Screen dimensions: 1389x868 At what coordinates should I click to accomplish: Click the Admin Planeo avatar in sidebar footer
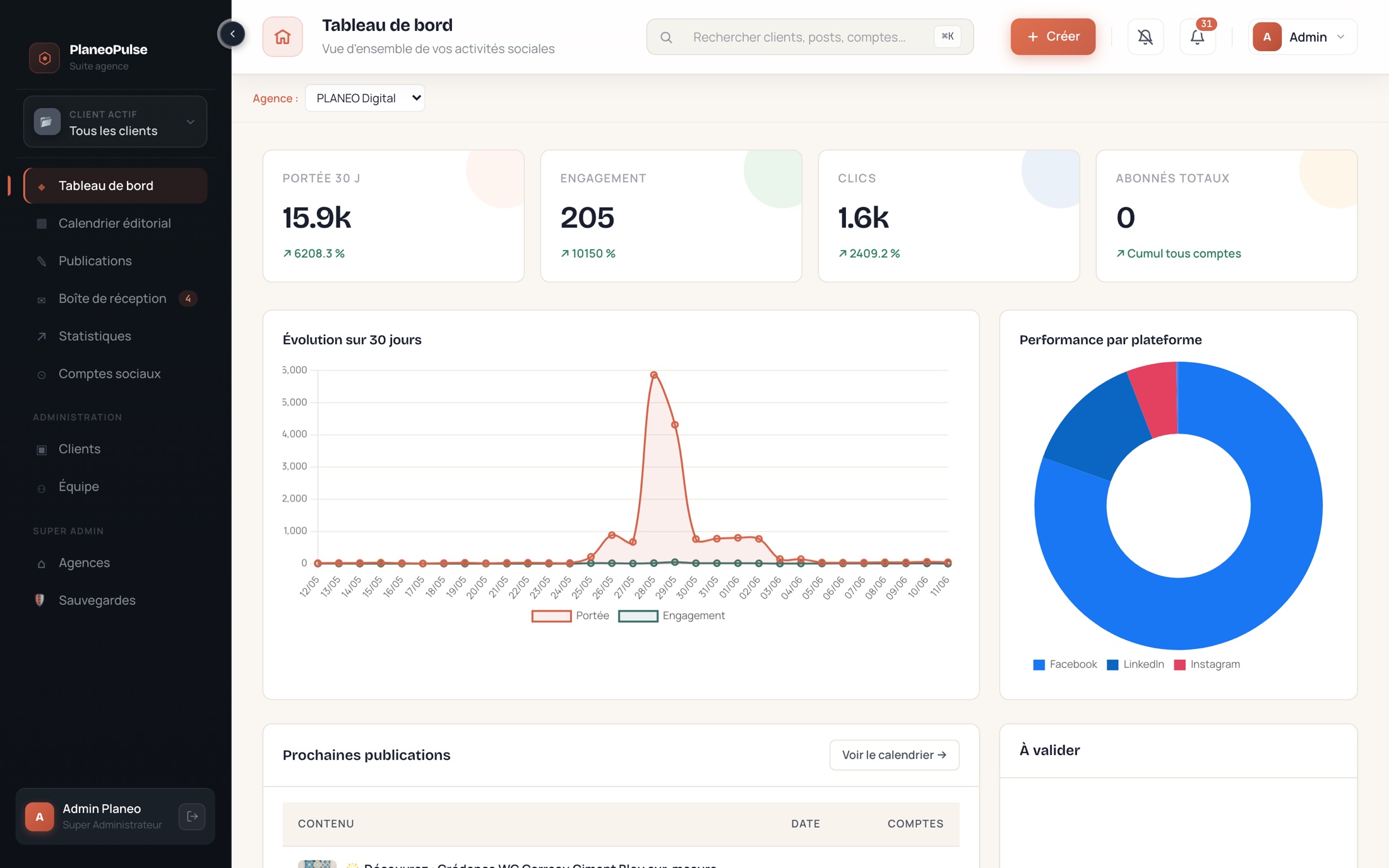[x=39, y=816]
